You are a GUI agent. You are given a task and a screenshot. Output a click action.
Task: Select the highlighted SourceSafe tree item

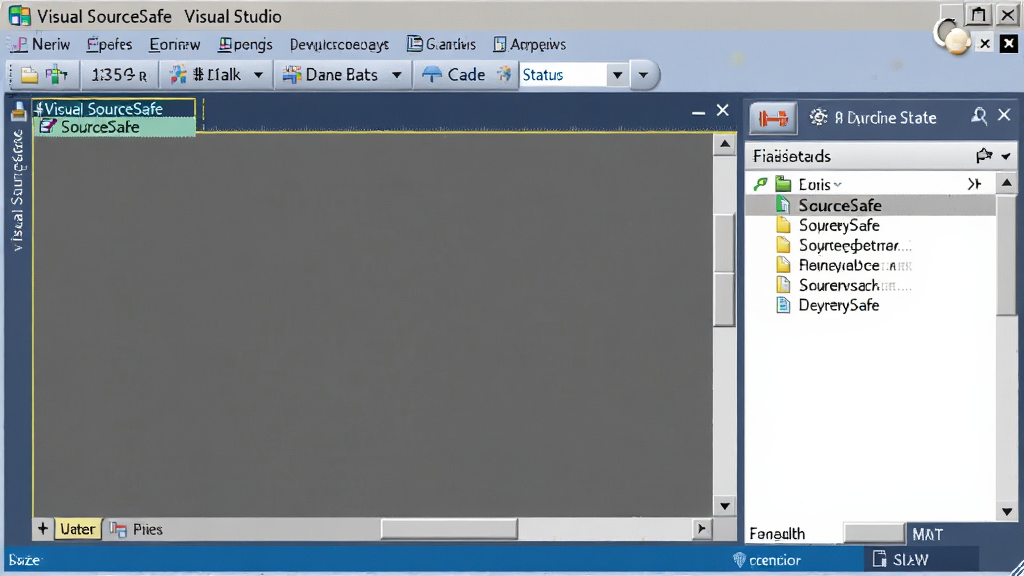(871, 205)
